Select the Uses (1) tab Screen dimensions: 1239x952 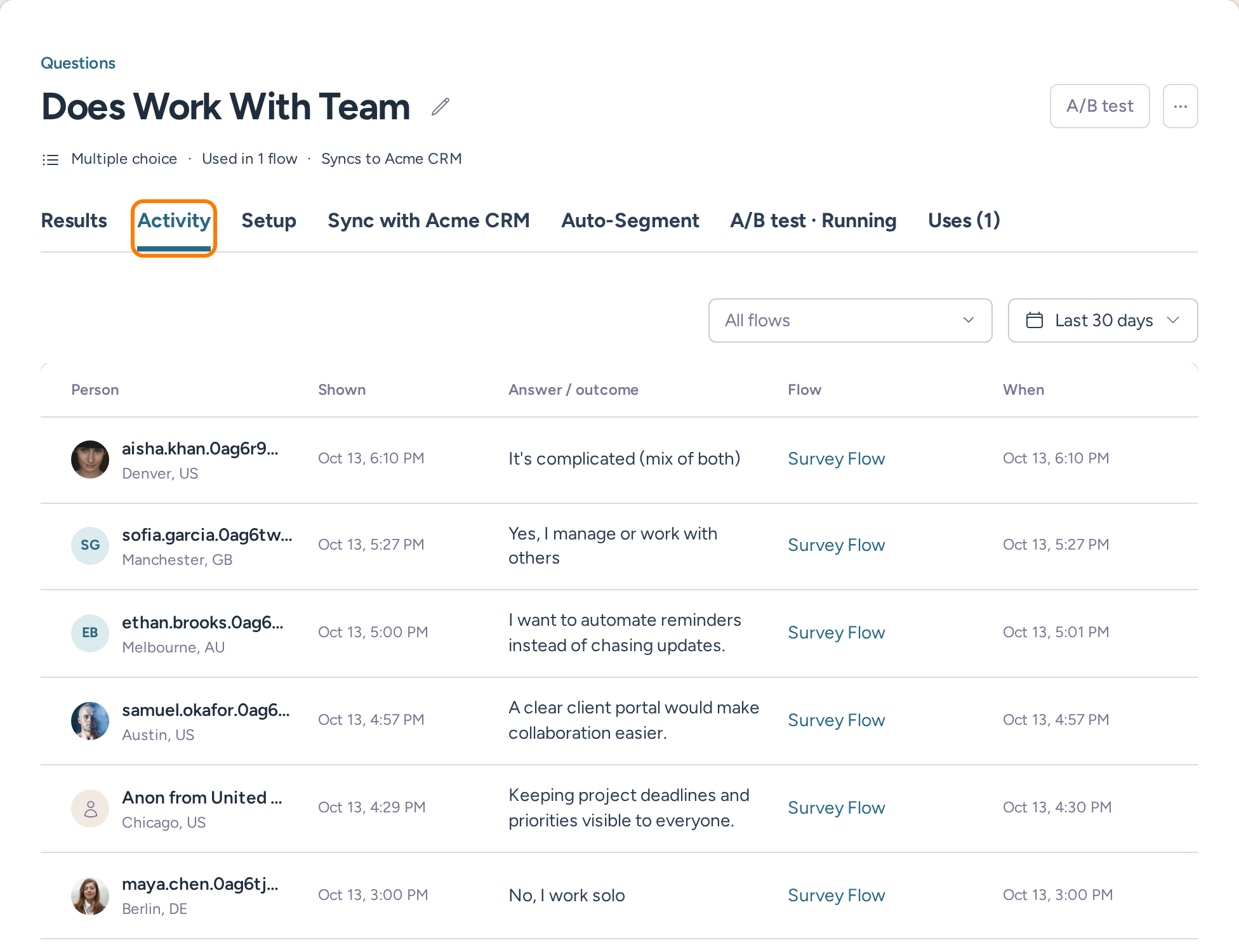964,221
